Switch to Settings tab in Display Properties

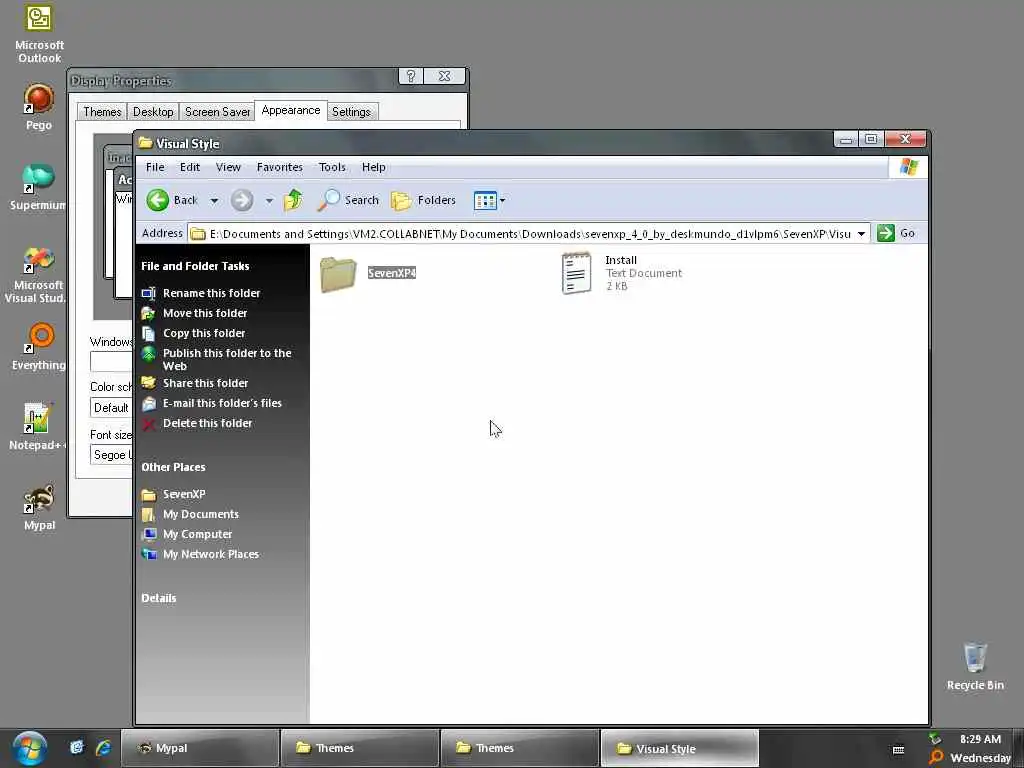click(x=351, y=112)
